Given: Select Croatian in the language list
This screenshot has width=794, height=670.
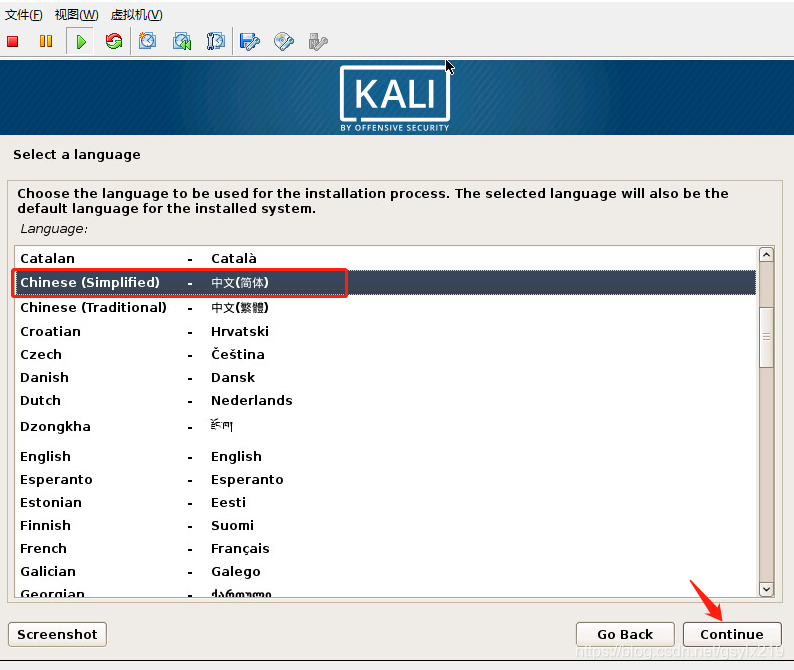Looking at the screenshot, I should [x=385, y=332].
